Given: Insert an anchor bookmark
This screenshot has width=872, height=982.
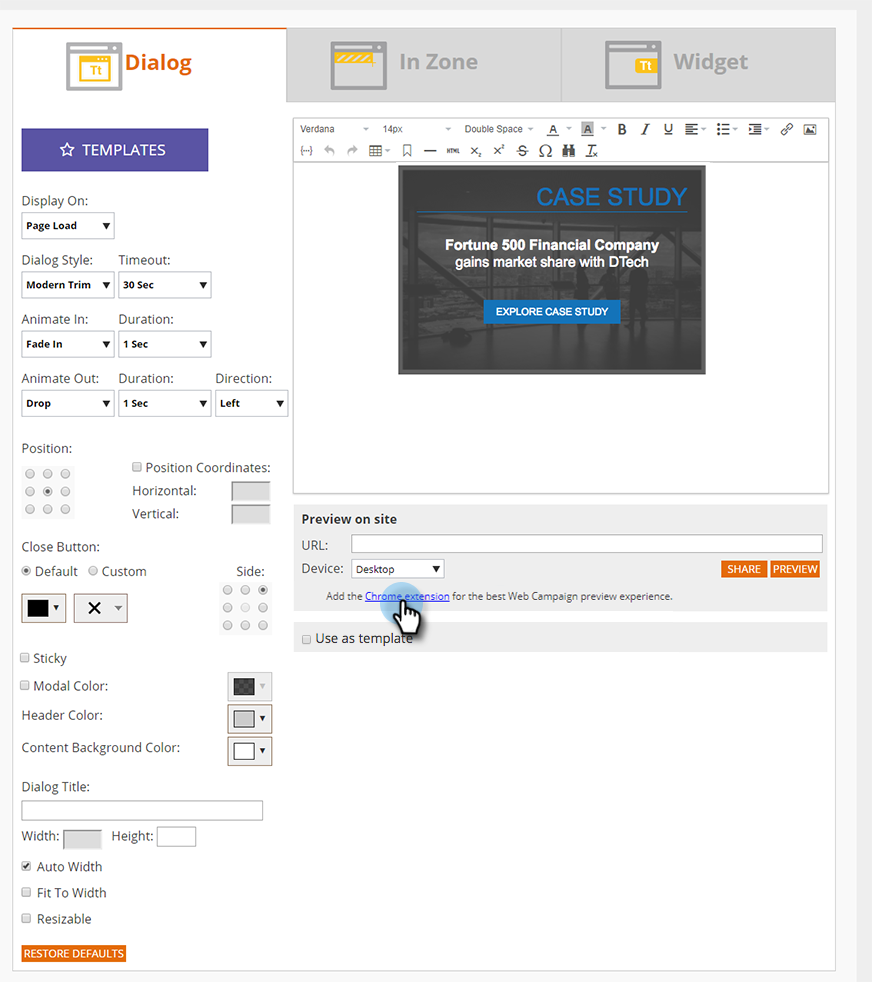Looking at the screenshot, I should [407, 150].
